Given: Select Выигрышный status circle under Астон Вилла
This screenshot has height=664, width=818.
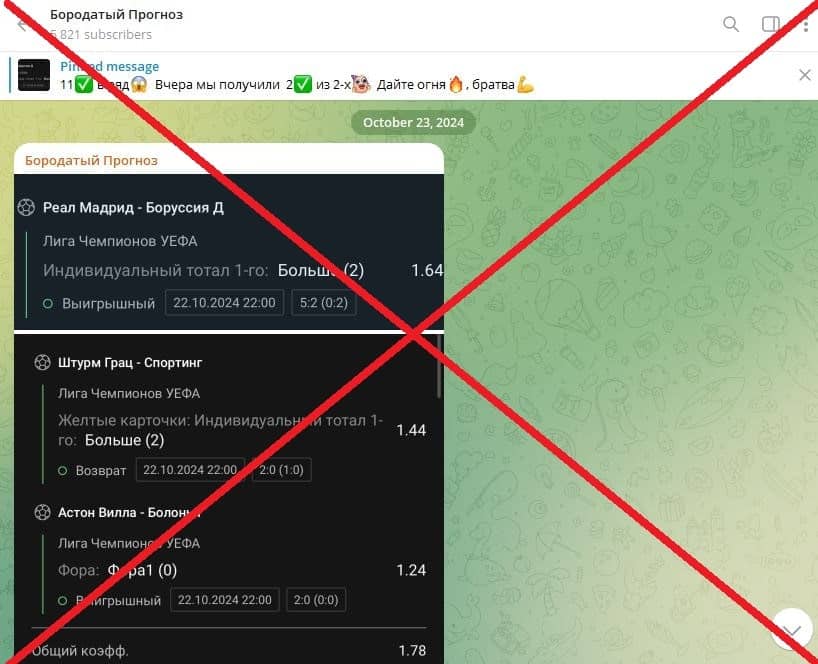Looking at the screenshot, I should coord(62,601).
